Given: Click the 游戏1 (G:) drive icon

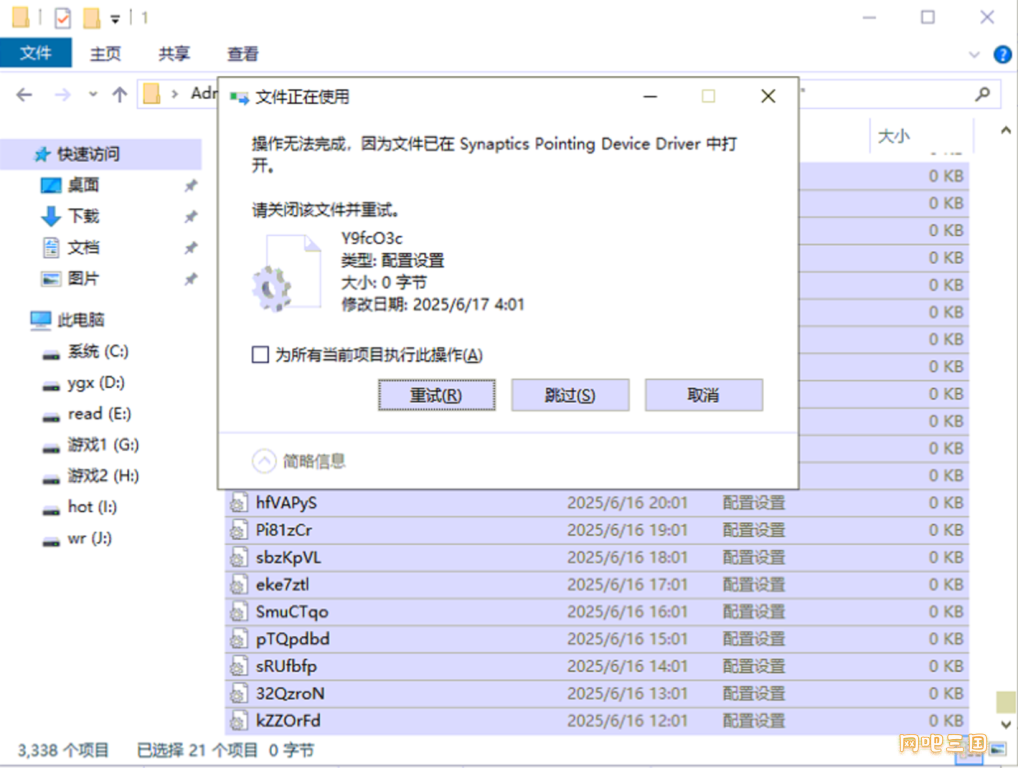Looking at the screenshot, I should [51, 445].
